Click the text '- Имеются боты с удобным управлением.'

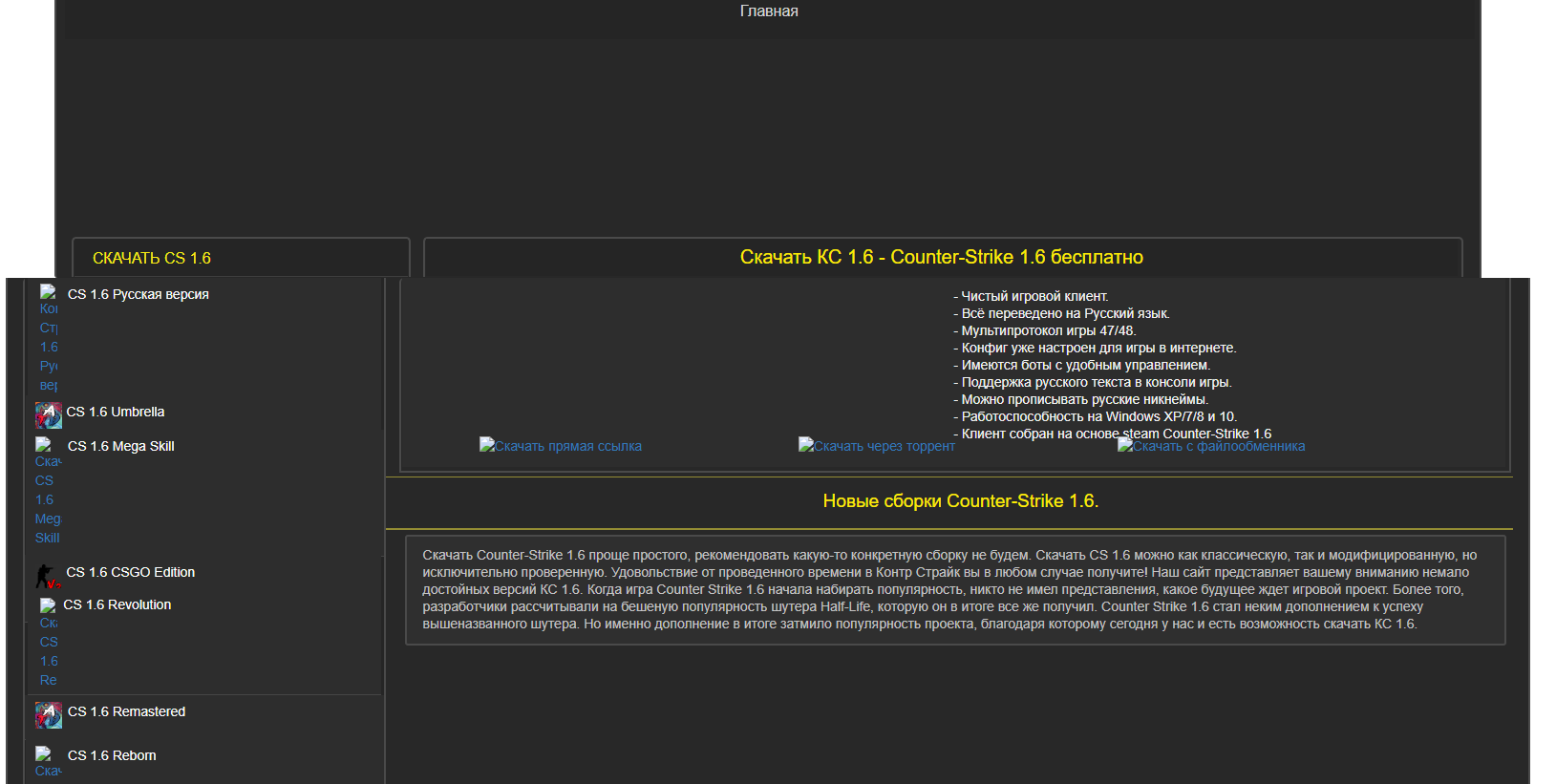(1081, 365)
